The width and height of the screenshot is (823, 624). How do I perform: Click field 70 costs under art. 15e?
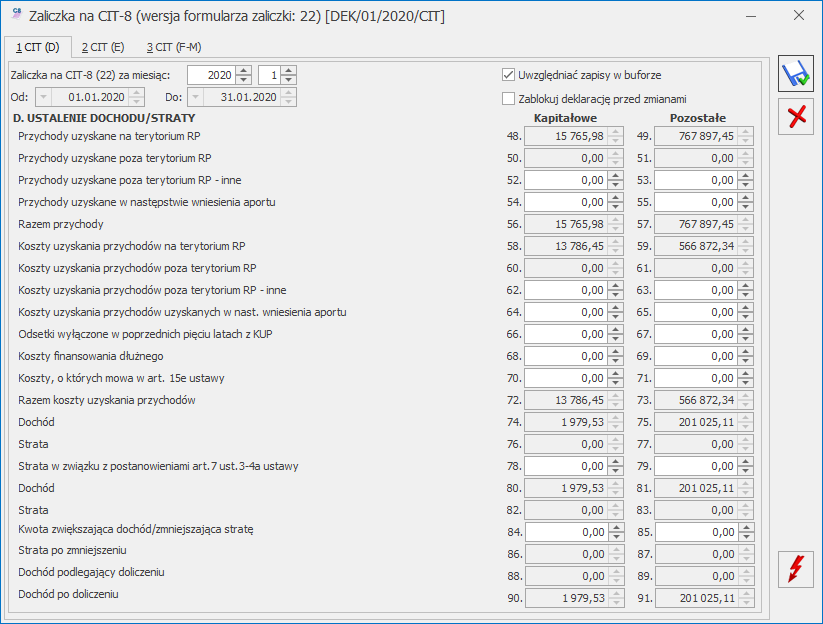(x=566, y=378)
